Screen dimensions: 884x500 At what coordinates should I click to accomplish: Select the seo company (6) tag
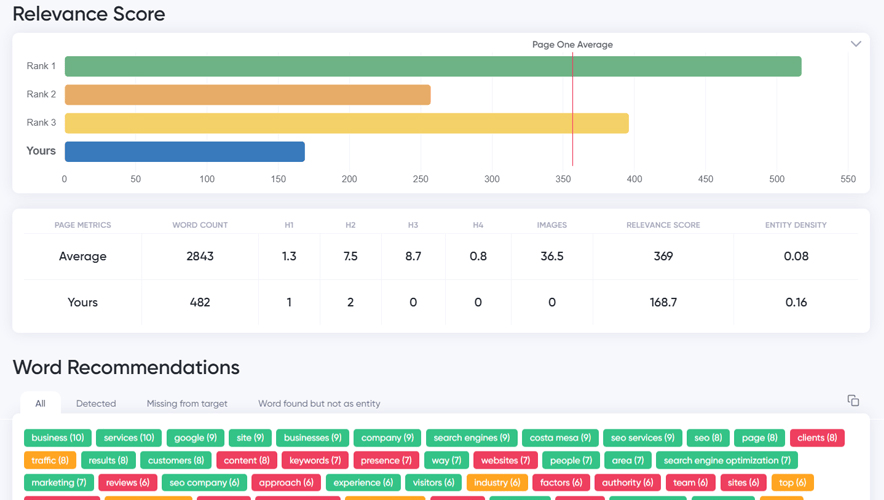[204, 483]
